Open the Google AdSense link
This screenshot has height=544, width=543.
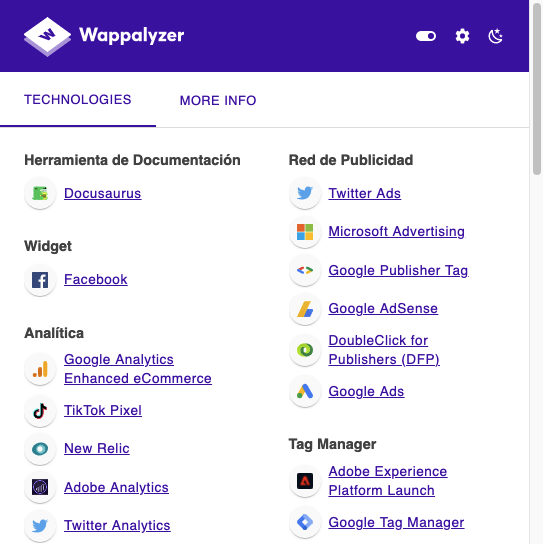(383, 308)
